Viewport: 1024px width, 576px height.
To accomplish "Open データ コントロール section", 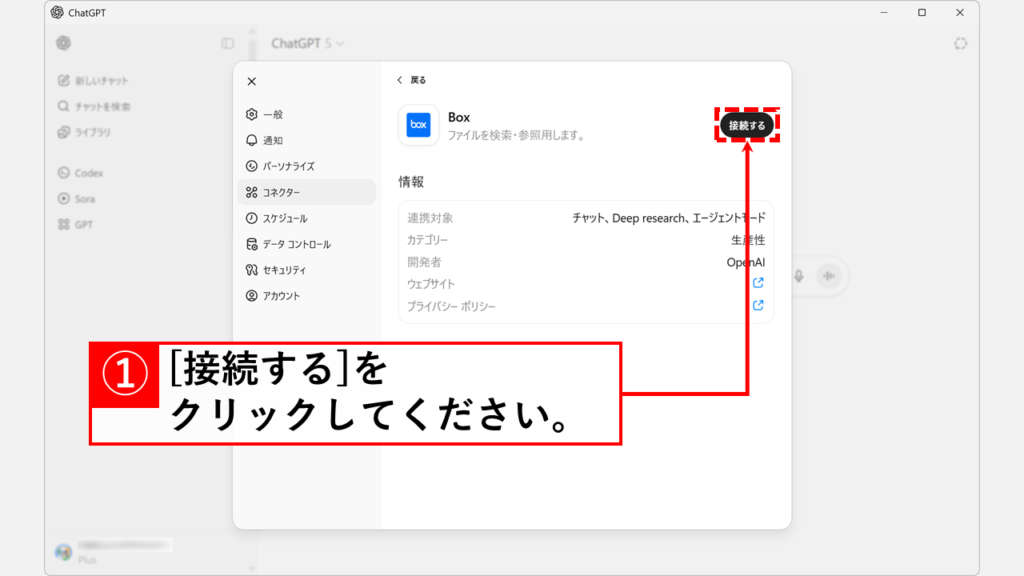I will click(306, 244).
